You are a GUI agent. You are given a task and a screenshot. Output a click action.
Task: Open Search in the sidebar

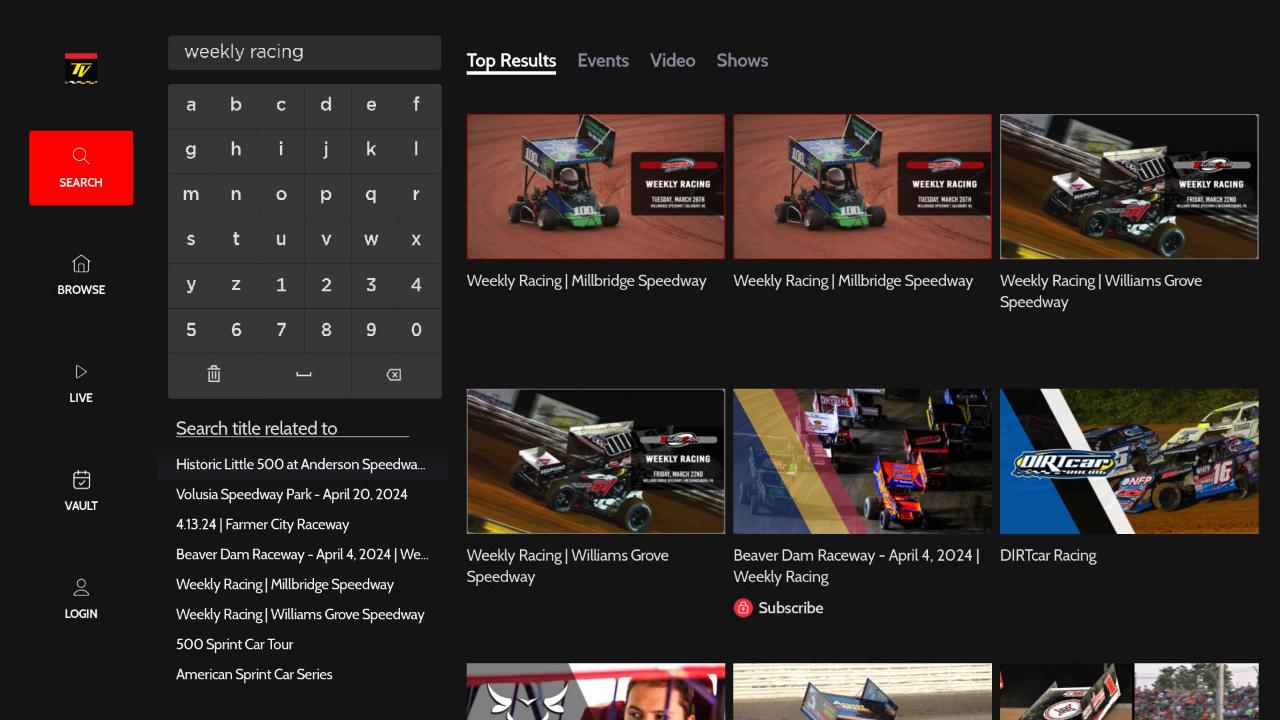click(x=81, y=168)
